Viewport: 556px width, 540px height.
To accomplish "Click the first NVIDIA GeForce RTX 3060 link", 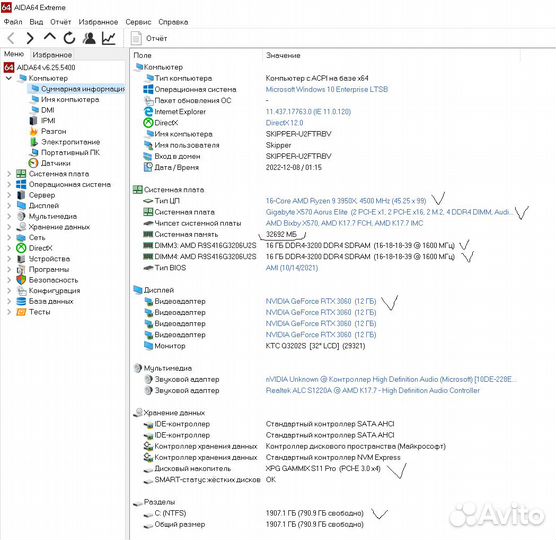I will 321,301.
